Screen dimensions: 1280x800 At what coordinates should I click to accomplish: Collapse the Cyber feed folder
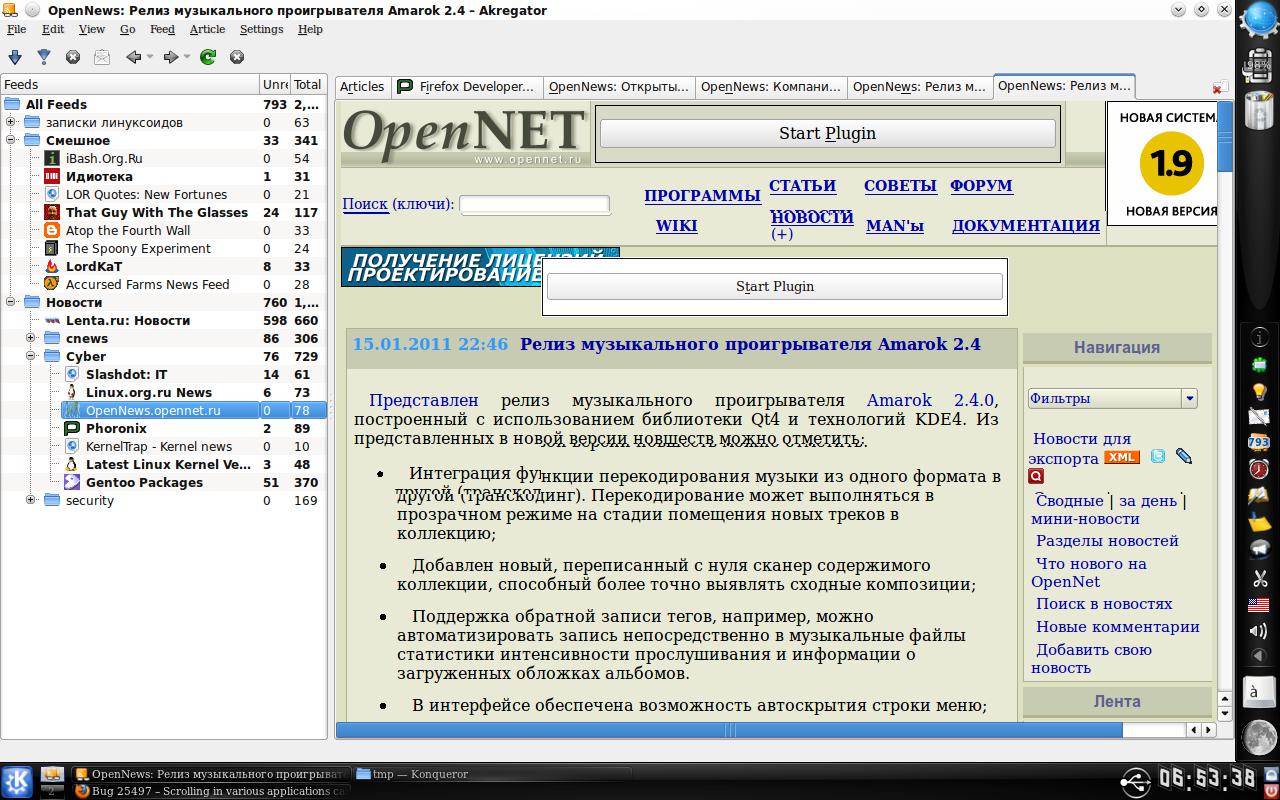31,356
